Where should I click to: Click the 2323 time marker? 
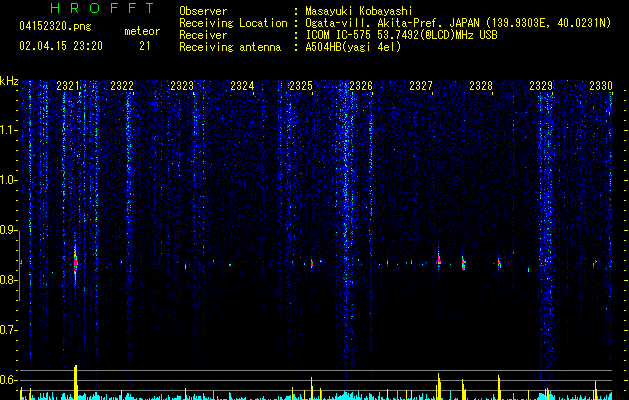182,85
